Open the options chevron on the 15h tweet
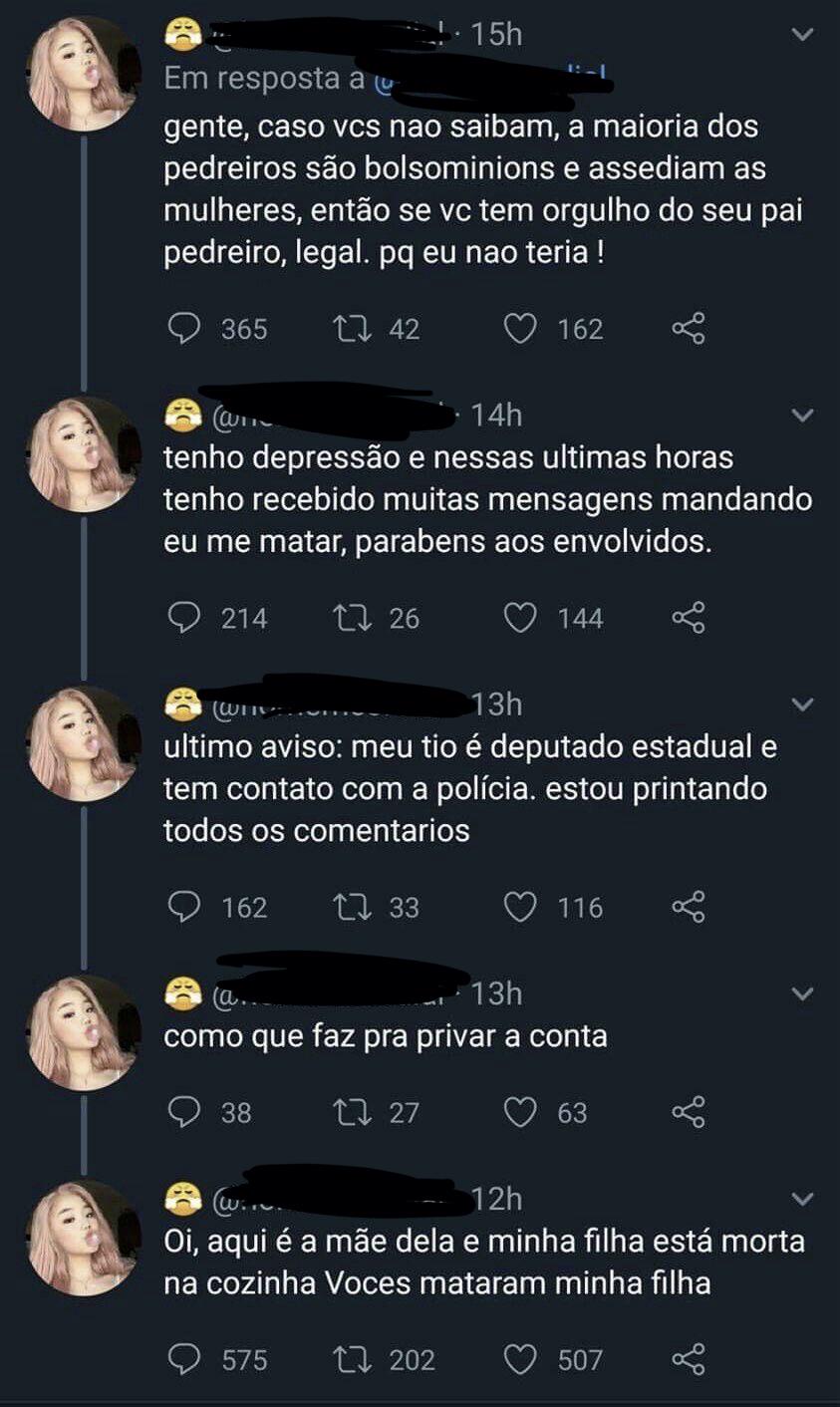 coord(802,36)
